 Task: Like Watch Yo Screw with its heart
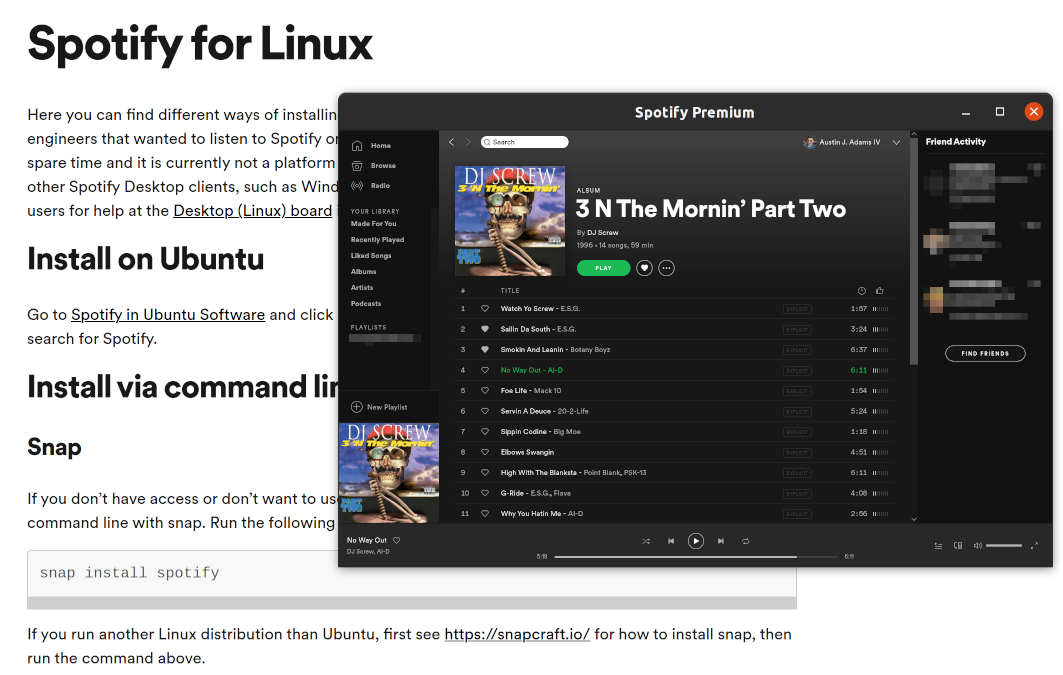[485, 308]
